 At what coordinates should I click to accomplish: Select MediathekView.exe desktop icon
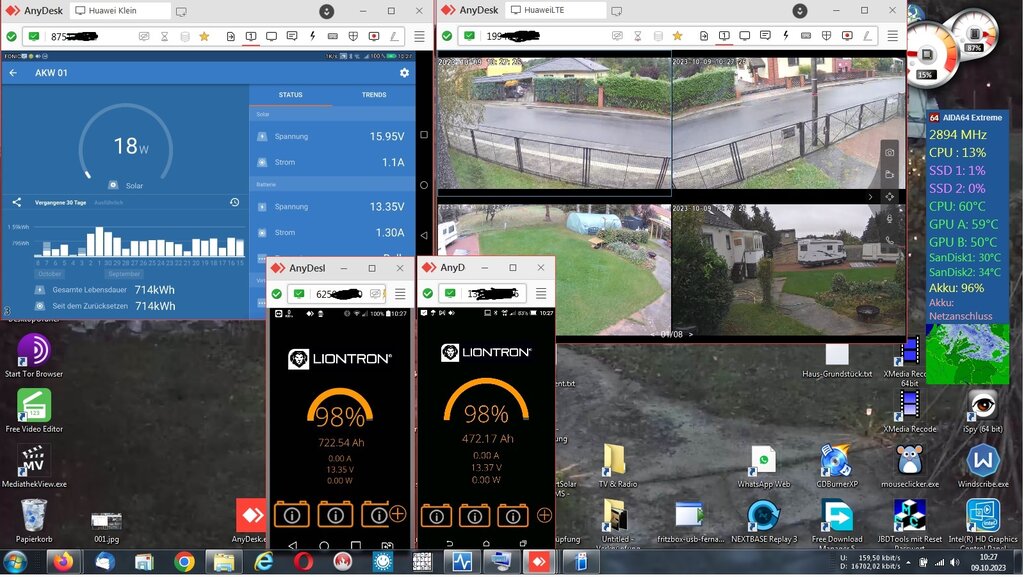pyautogui.click(x=33, y=466)
